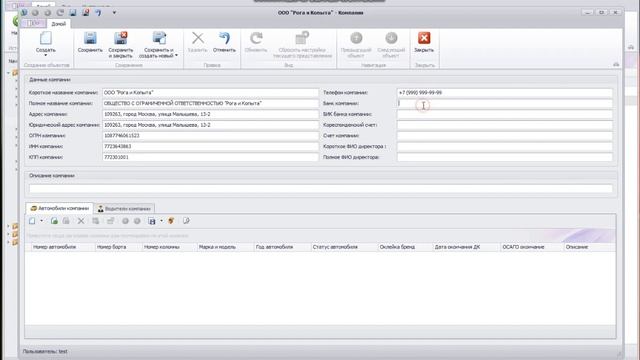The image size is (640, 360).
Task: Sort by Год автомобиля column header
Action: 281,247
